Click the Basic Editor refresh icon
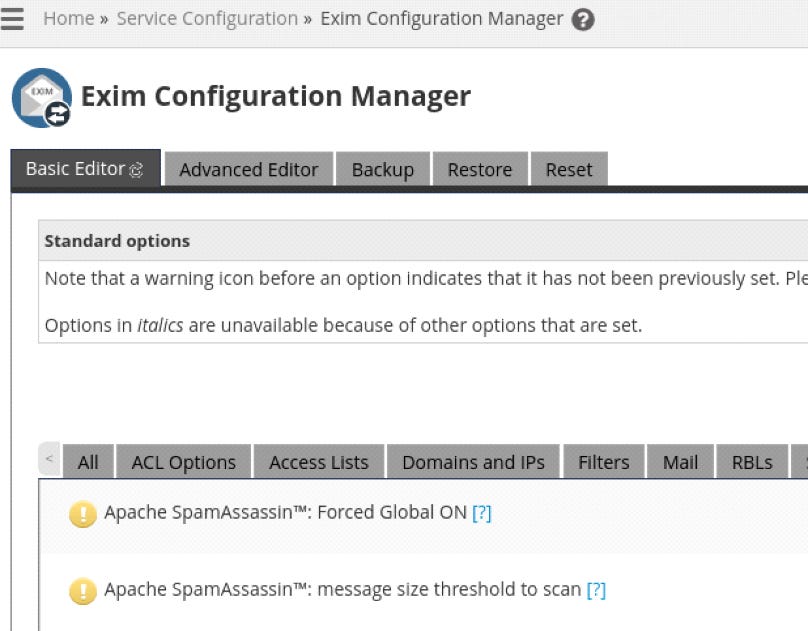 137,170
